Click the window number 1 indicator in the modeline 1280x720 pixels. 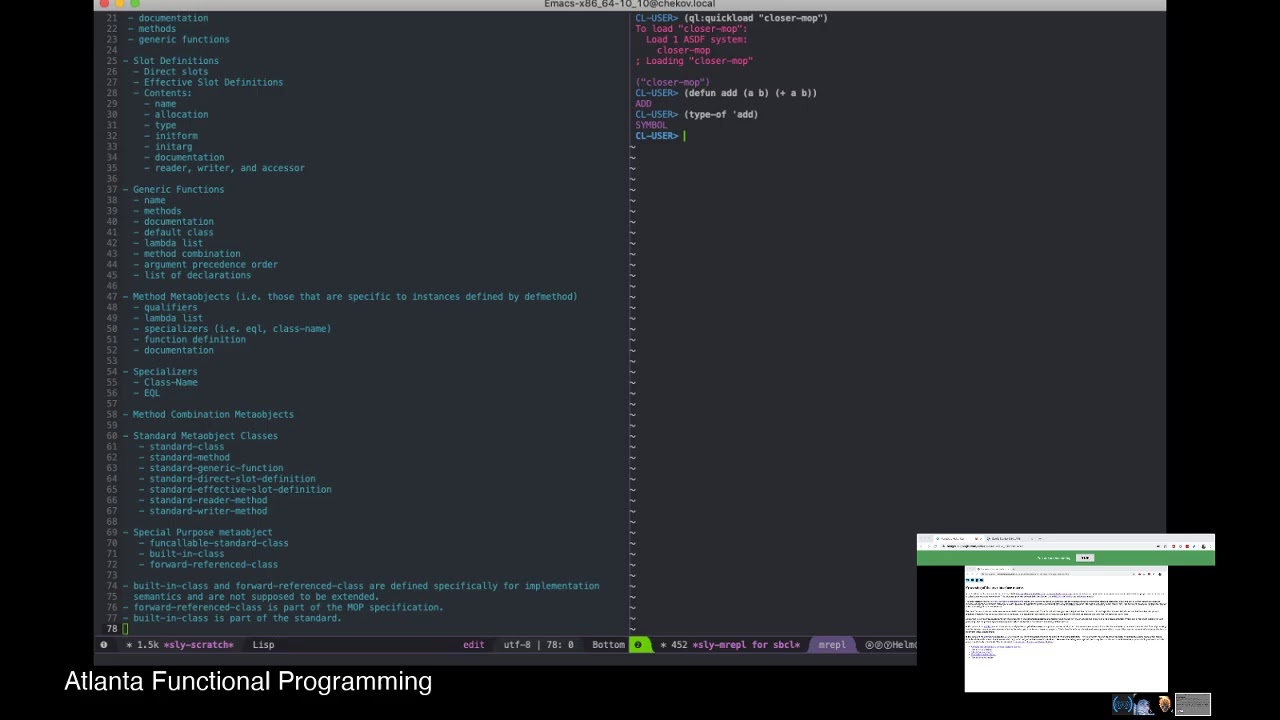click(103, 645)
